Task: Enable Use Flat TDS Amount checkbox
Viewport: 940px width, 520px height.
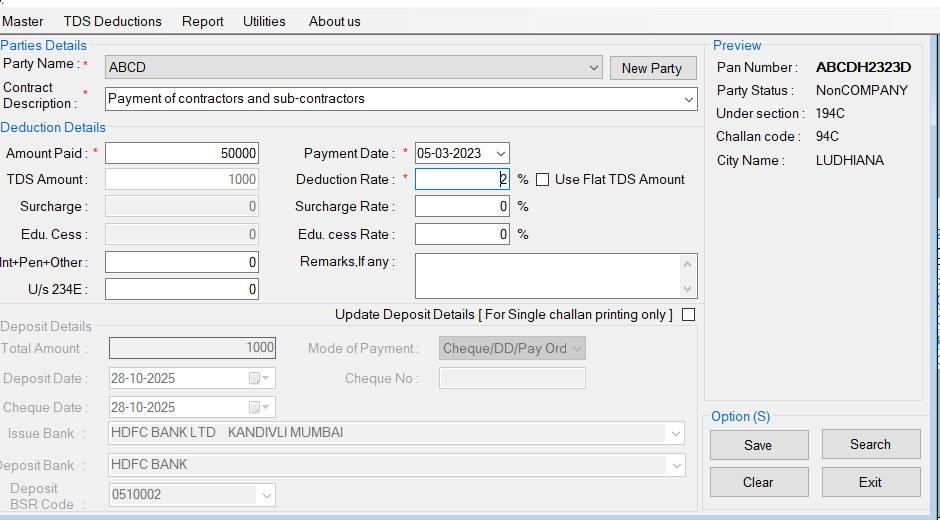Action: [543, 180]
